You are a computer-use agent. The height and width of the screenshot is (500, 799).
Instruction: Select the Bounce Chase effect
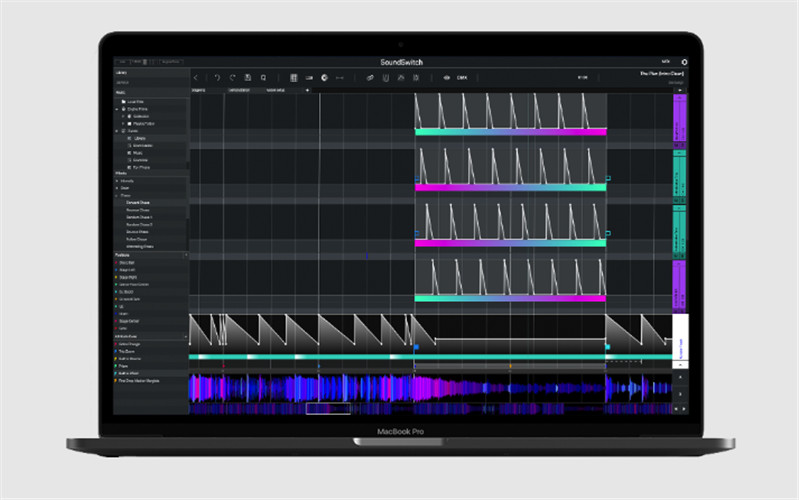coord(137,232)
